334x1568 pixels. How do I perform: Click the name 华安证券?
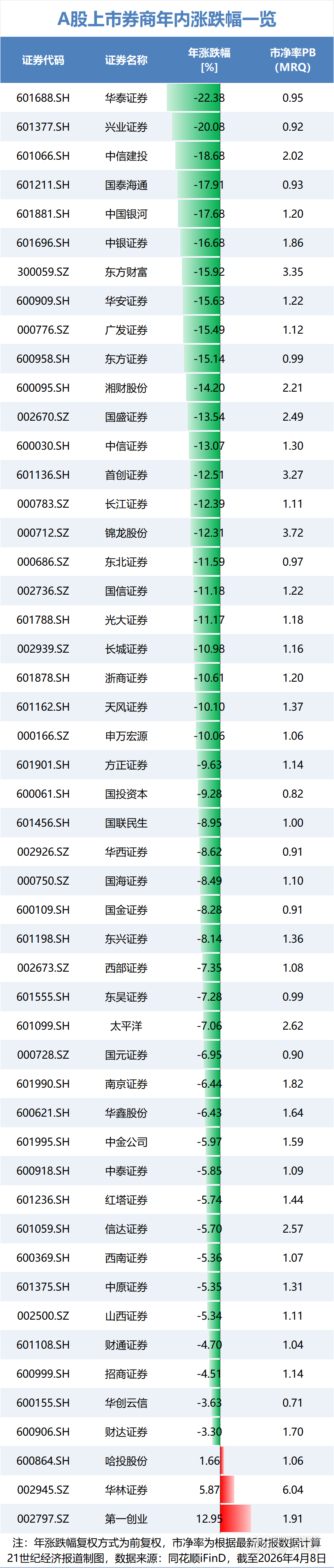pyautogui.click(x=126, y=301)
